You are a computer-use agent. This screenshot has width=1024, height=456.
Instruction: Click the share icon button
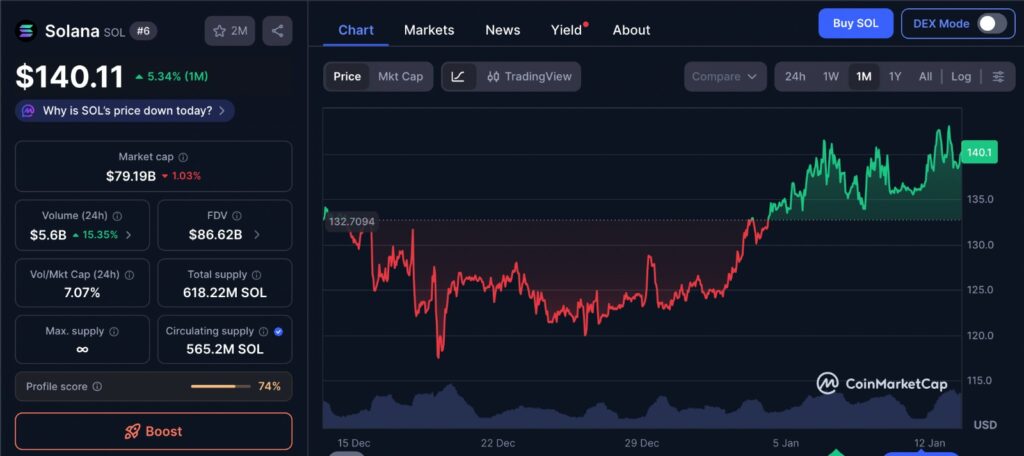pos(277,31)
